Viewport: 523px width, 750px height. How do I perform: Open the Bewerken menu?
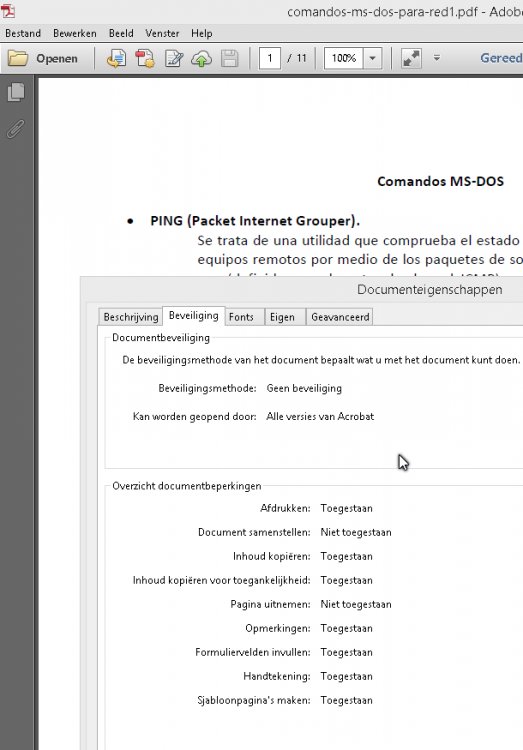pyautogui.click(x=75, y=33)
